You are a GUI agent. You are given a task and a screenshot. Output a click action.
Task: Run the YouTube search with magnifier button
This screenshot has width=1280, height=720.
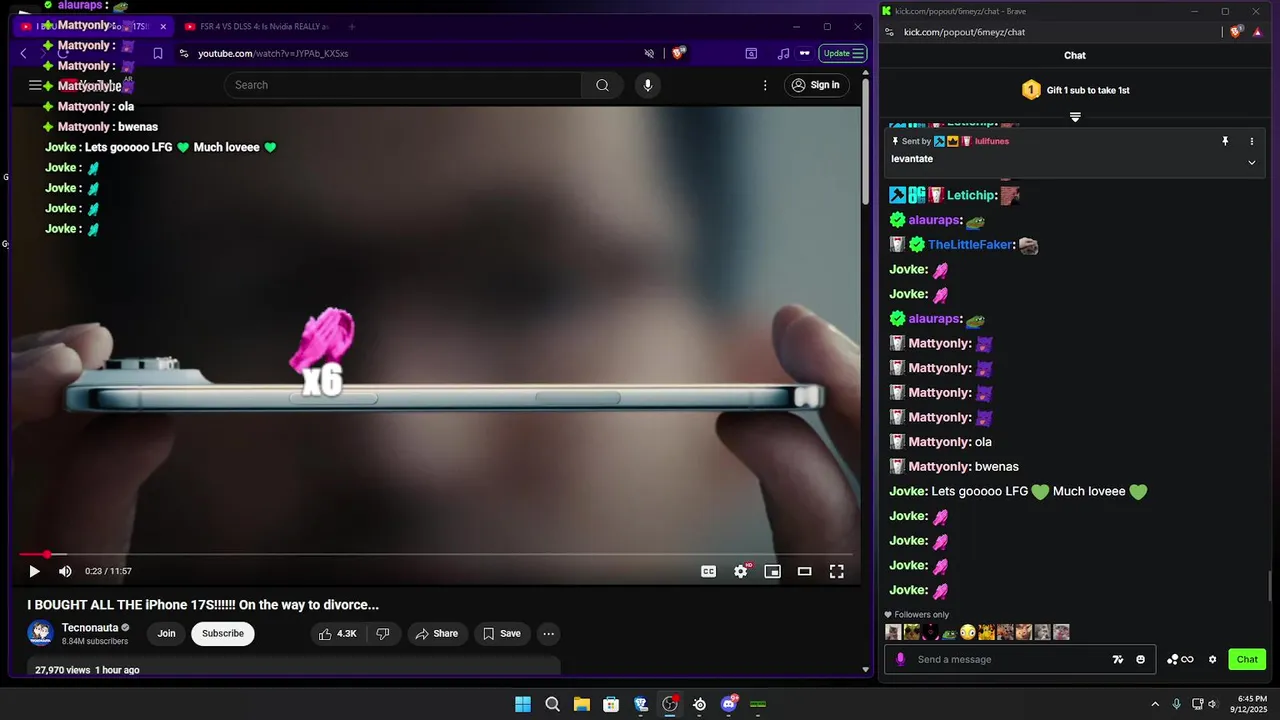point(602,85)
